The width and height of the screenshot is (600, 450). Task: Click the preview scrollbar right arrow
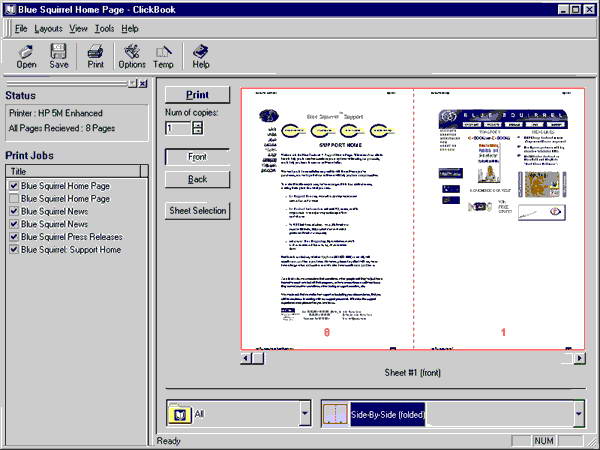pyautogui.click(x=580, y=359)
